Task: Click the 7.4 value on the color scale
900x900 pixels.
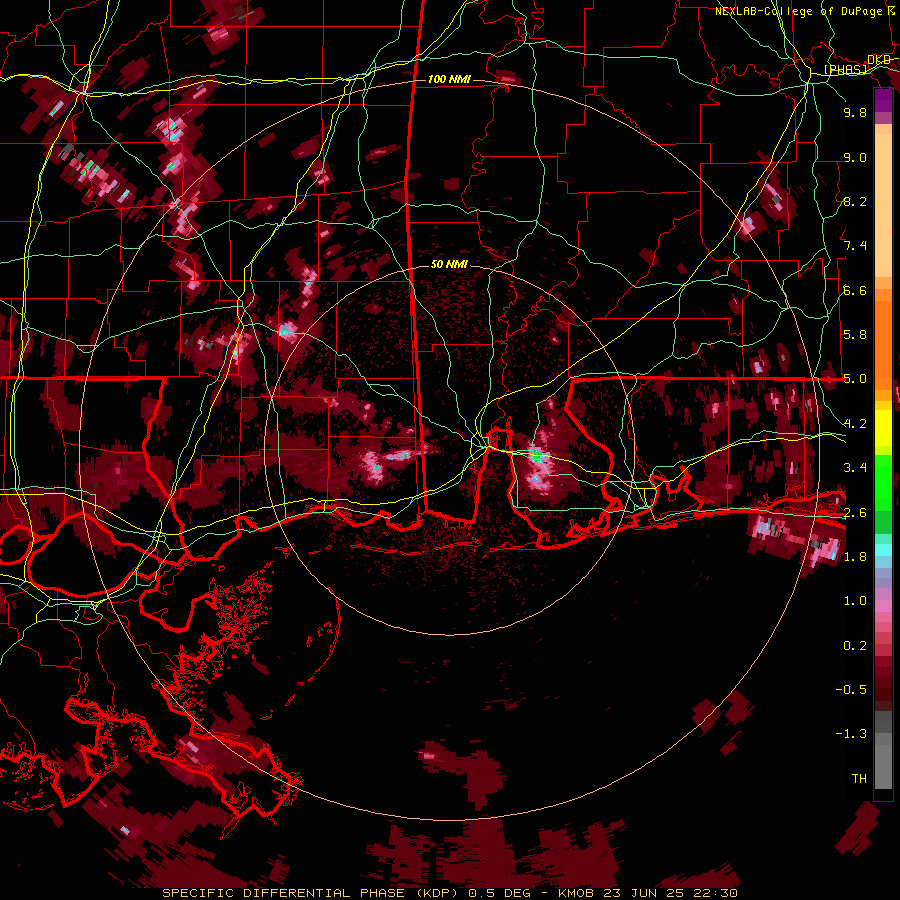Action: 855,246
